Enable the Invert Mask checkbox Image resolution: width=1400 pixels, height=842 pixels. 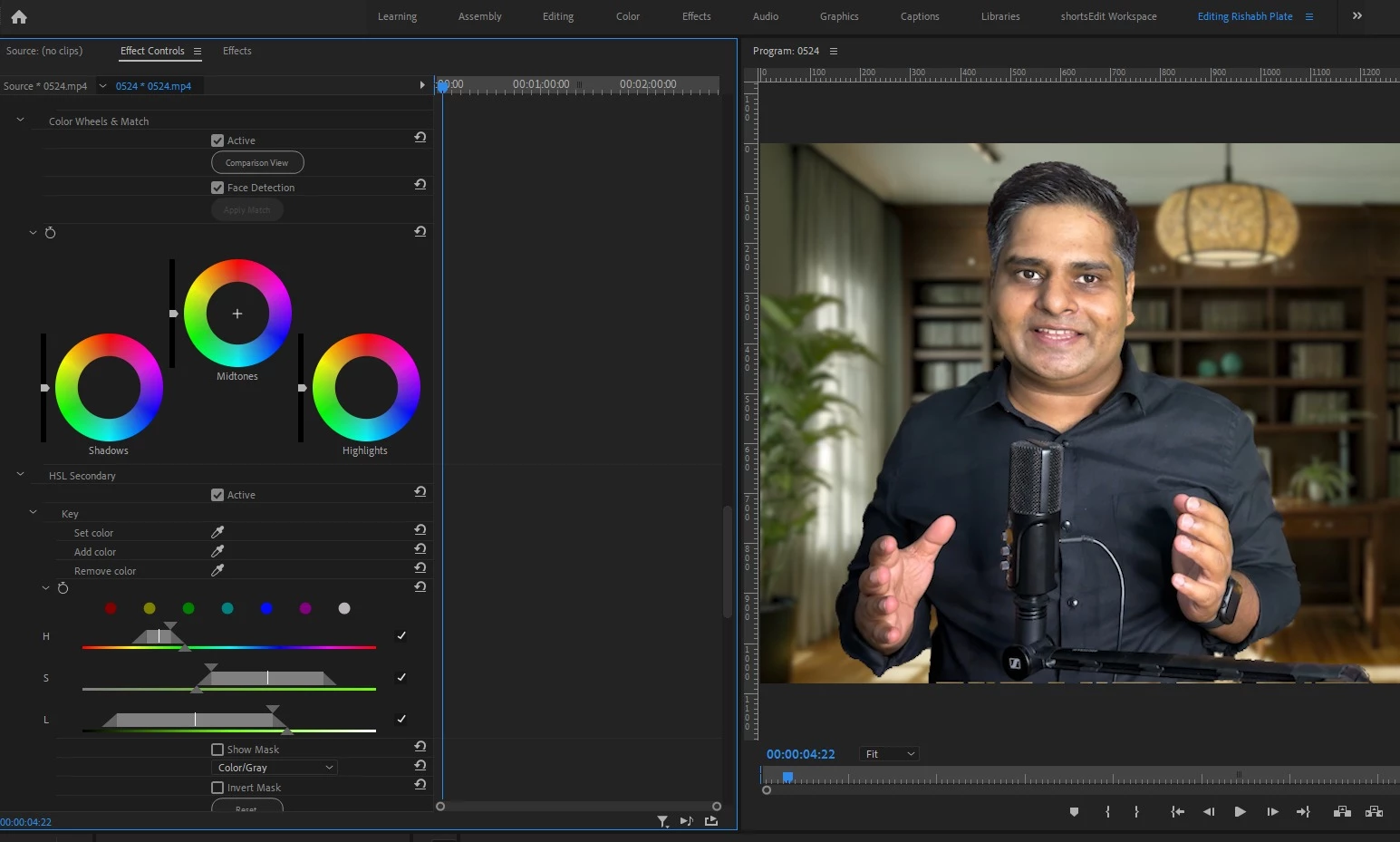click(217, 788)
